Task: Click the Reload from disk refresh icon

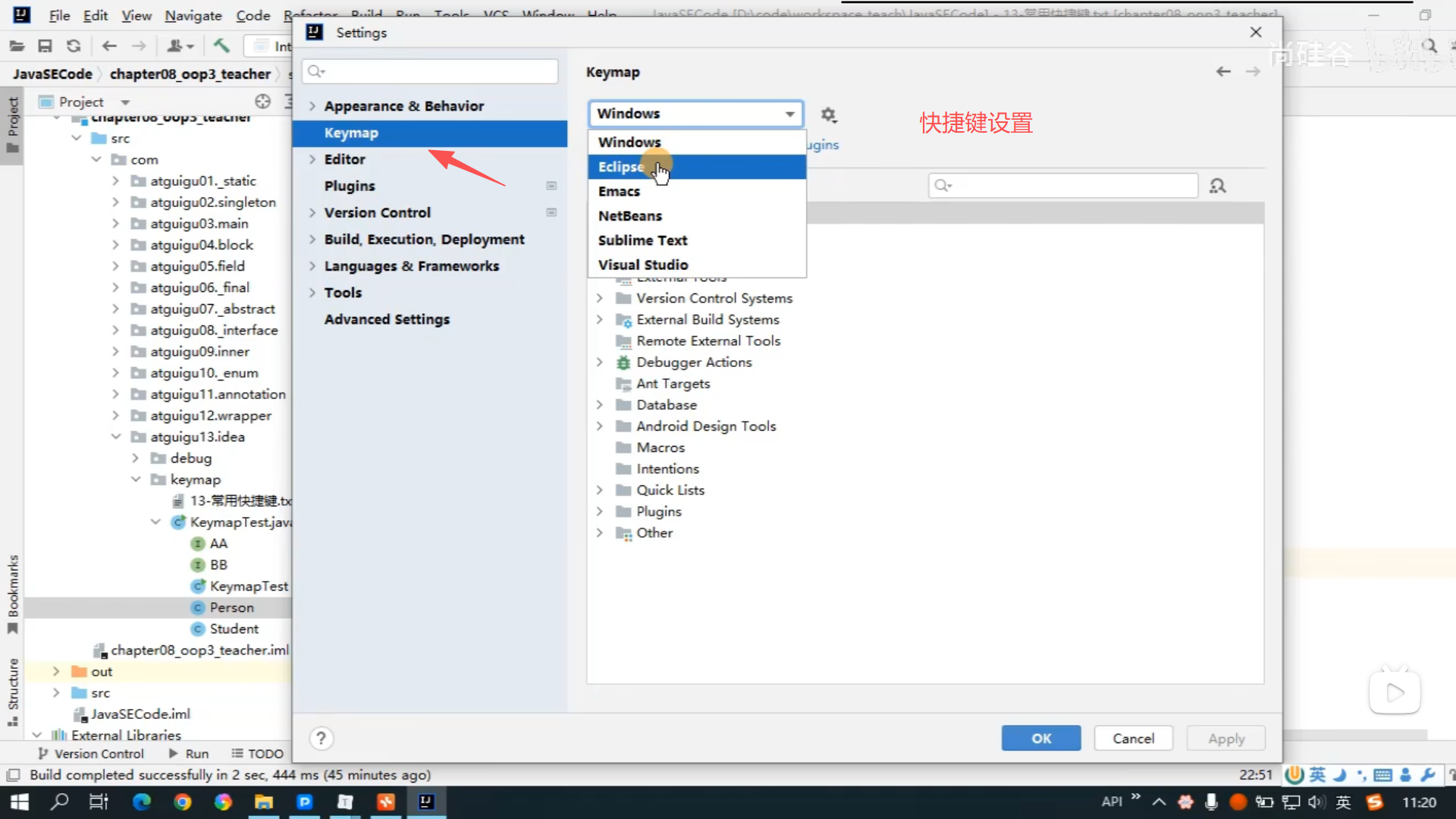Action: point(74,46)
